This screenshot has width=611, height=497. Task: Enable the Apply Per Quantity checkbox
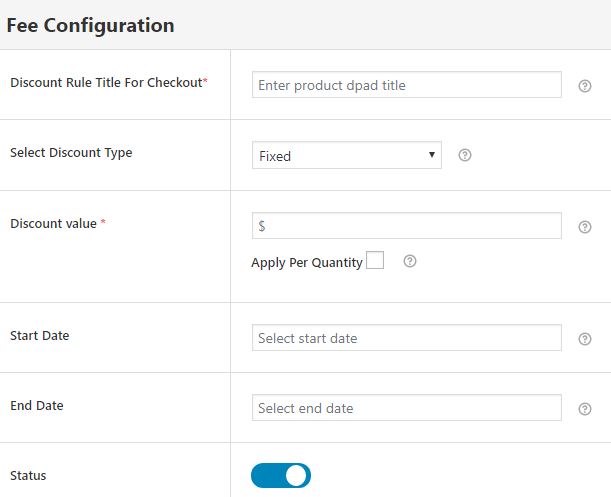375,261
